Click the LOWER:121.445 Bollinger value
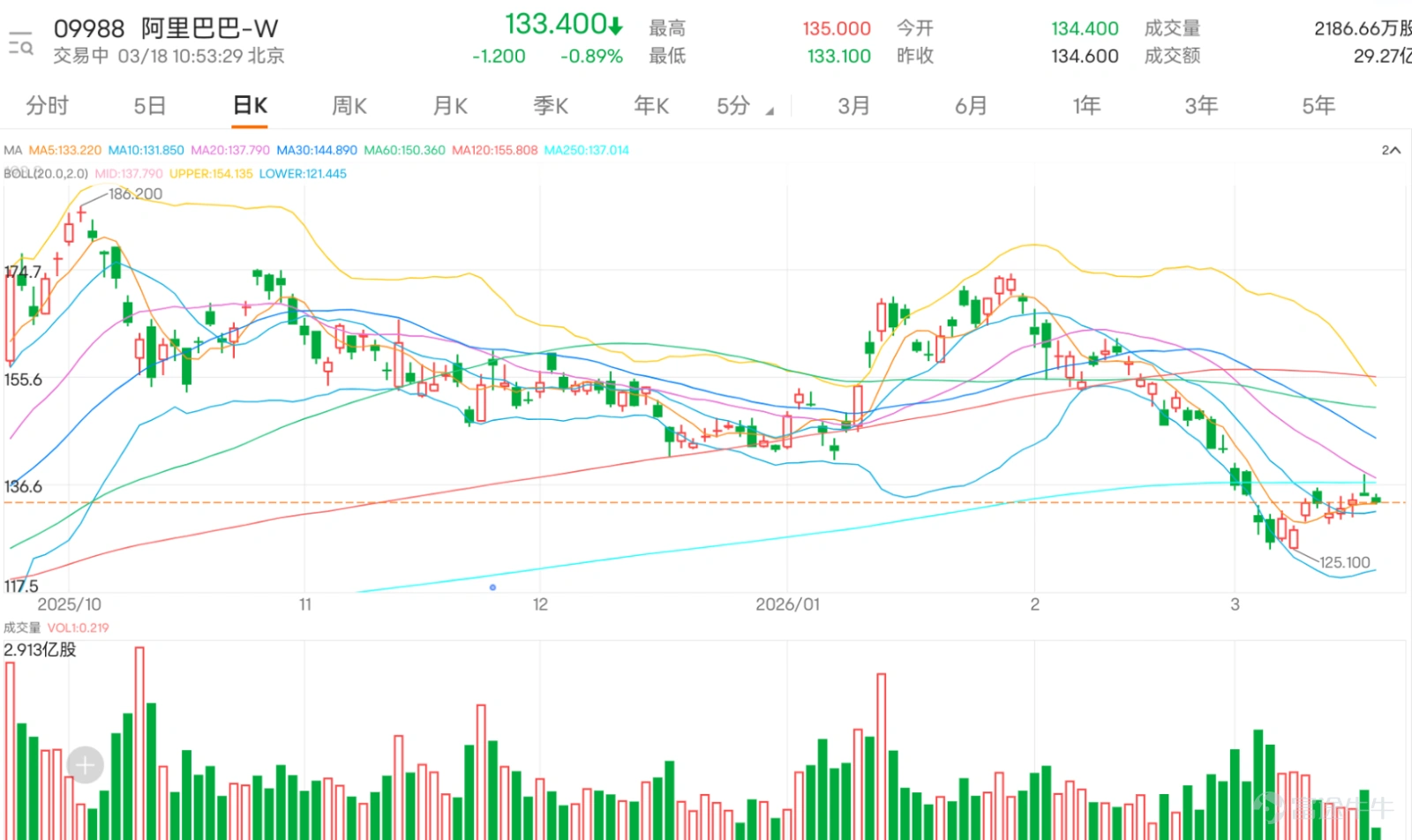This screenshot has width=1412, height=840. click(303, 174)
